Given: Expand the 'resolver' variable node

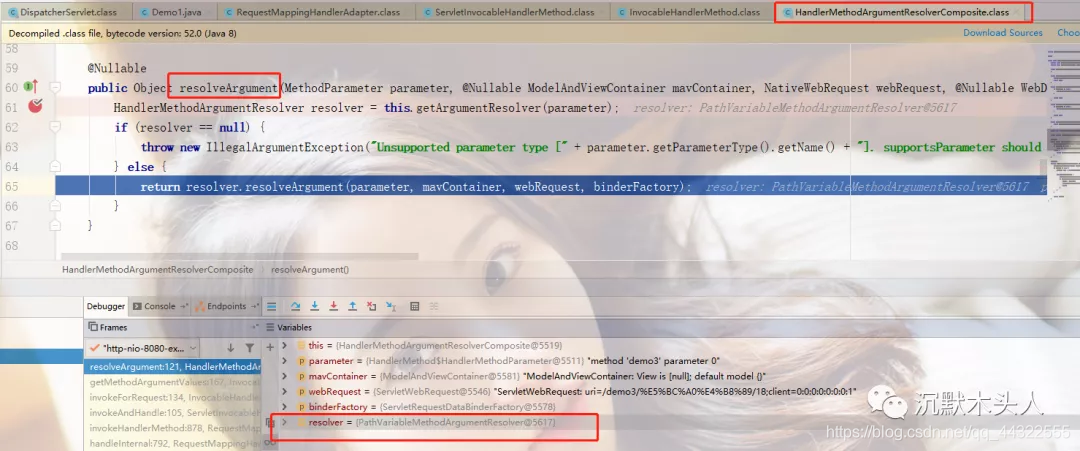Looking at the screenshot, I should [285, 422].
